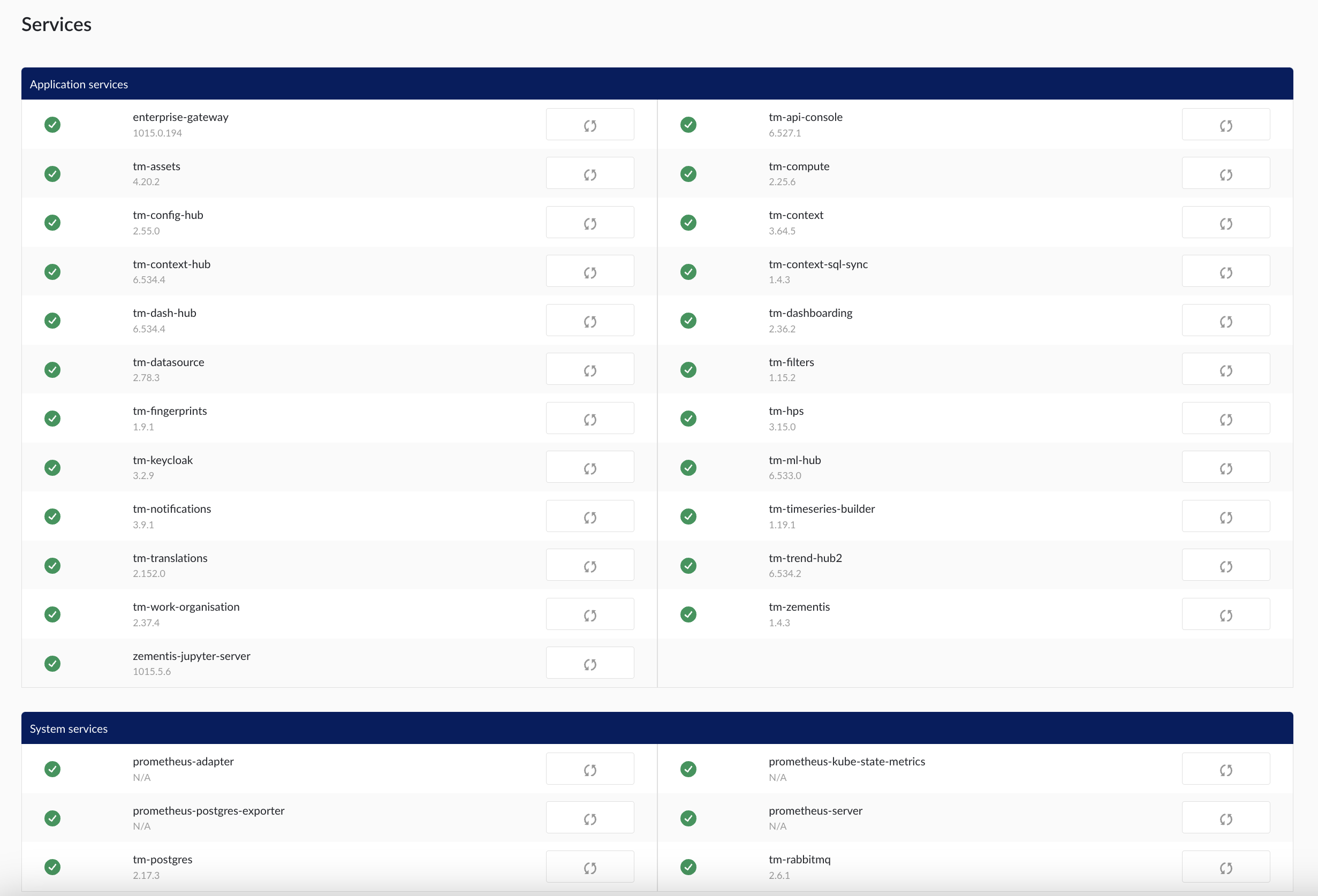Viewport: 1318px width, 896px height.
Task: Select the System services header
Action: 657,728
